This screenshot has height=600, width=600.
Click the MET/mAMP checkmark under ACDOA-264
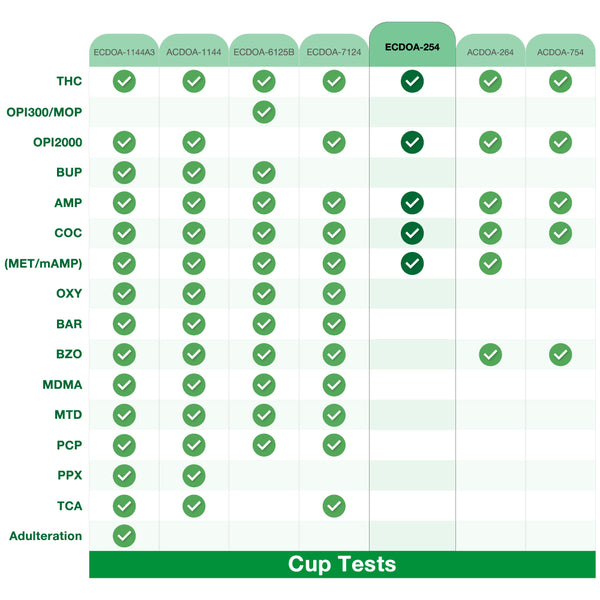(490, 263)
